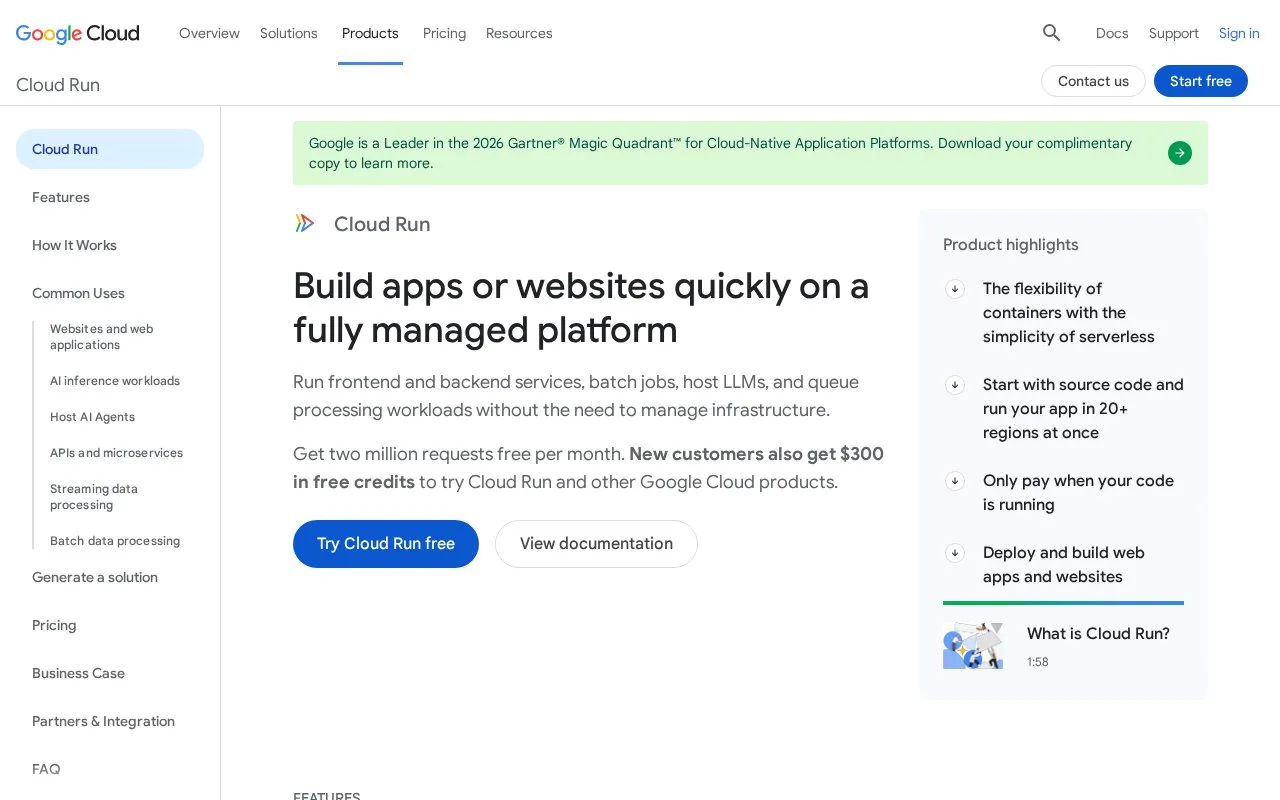Viewport: 1280px width, 800px height.
Task: Click the 'What is Cloud Run?' video title
Action: [x=1098, y=633]
